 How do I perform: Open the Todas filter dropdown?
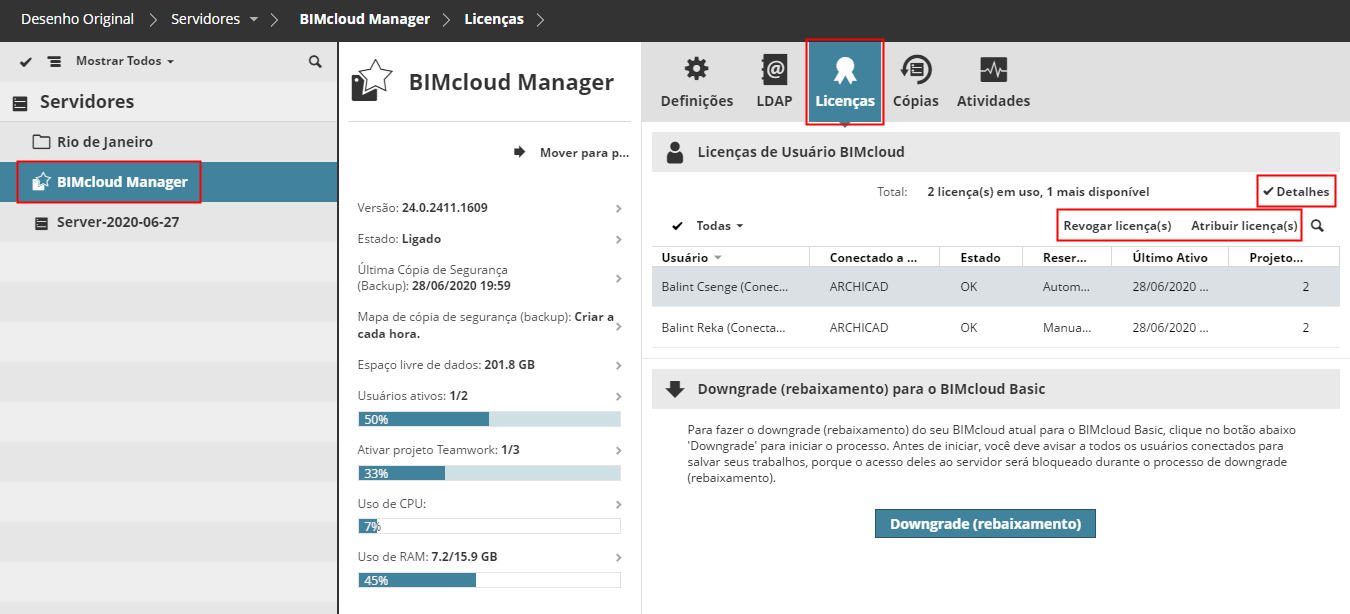point(720,226)
